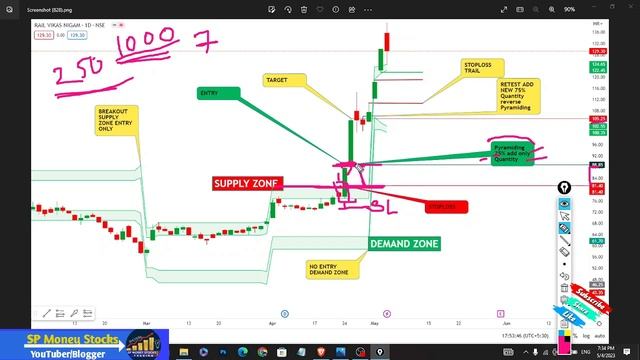Zoom in with the magnifier plus icon
640x360 pixels.
(552, 9)
